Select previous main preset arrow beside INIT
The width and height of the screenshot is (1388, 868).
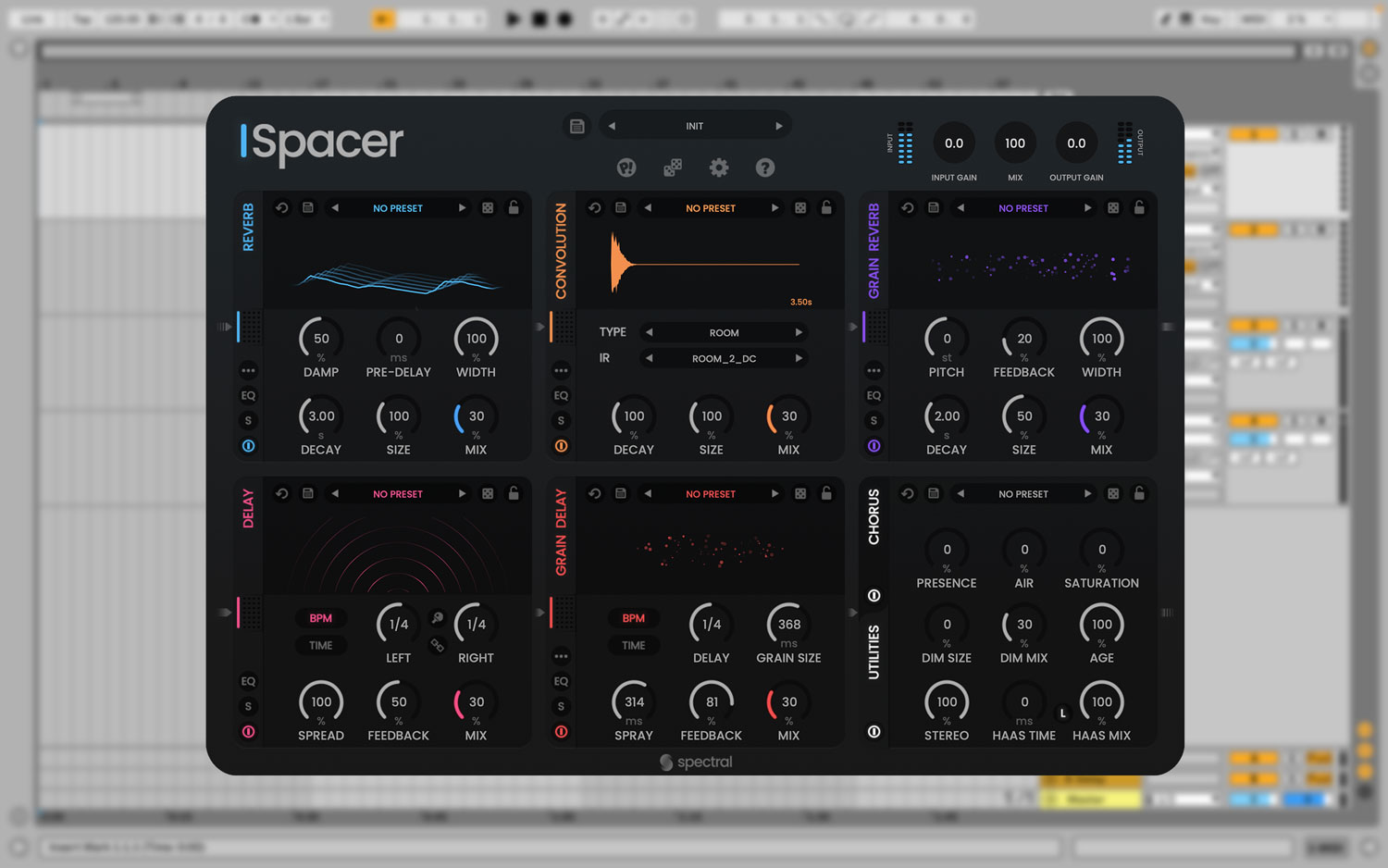[612, 126]
